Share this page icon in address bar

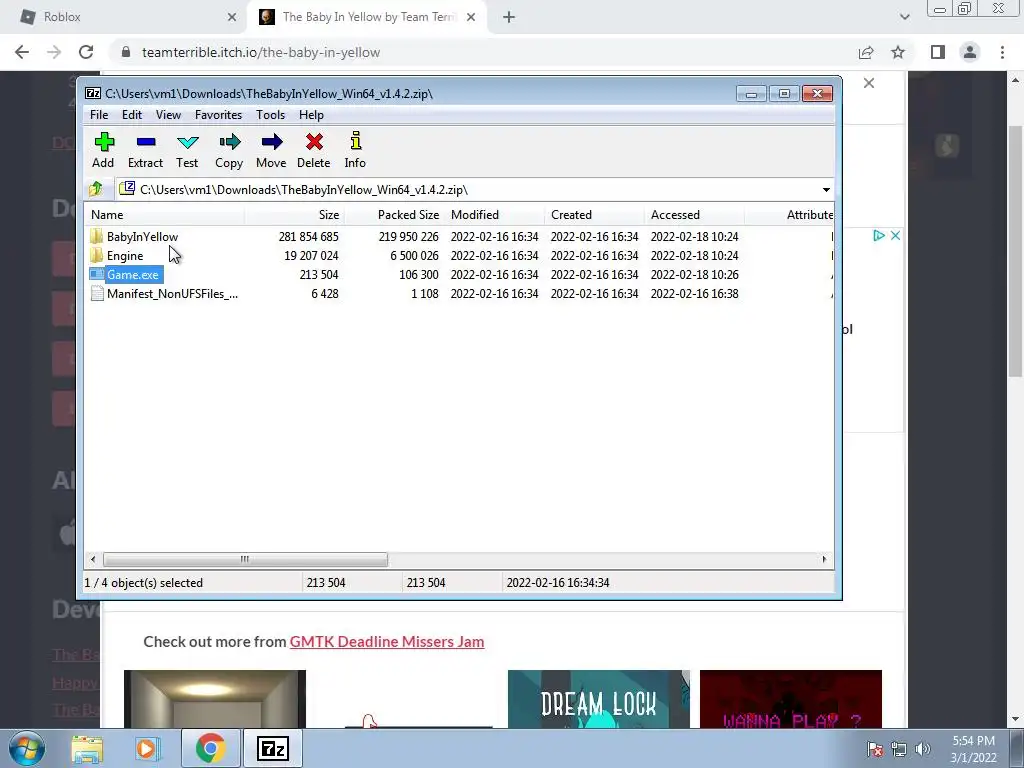tap(866, 52)
